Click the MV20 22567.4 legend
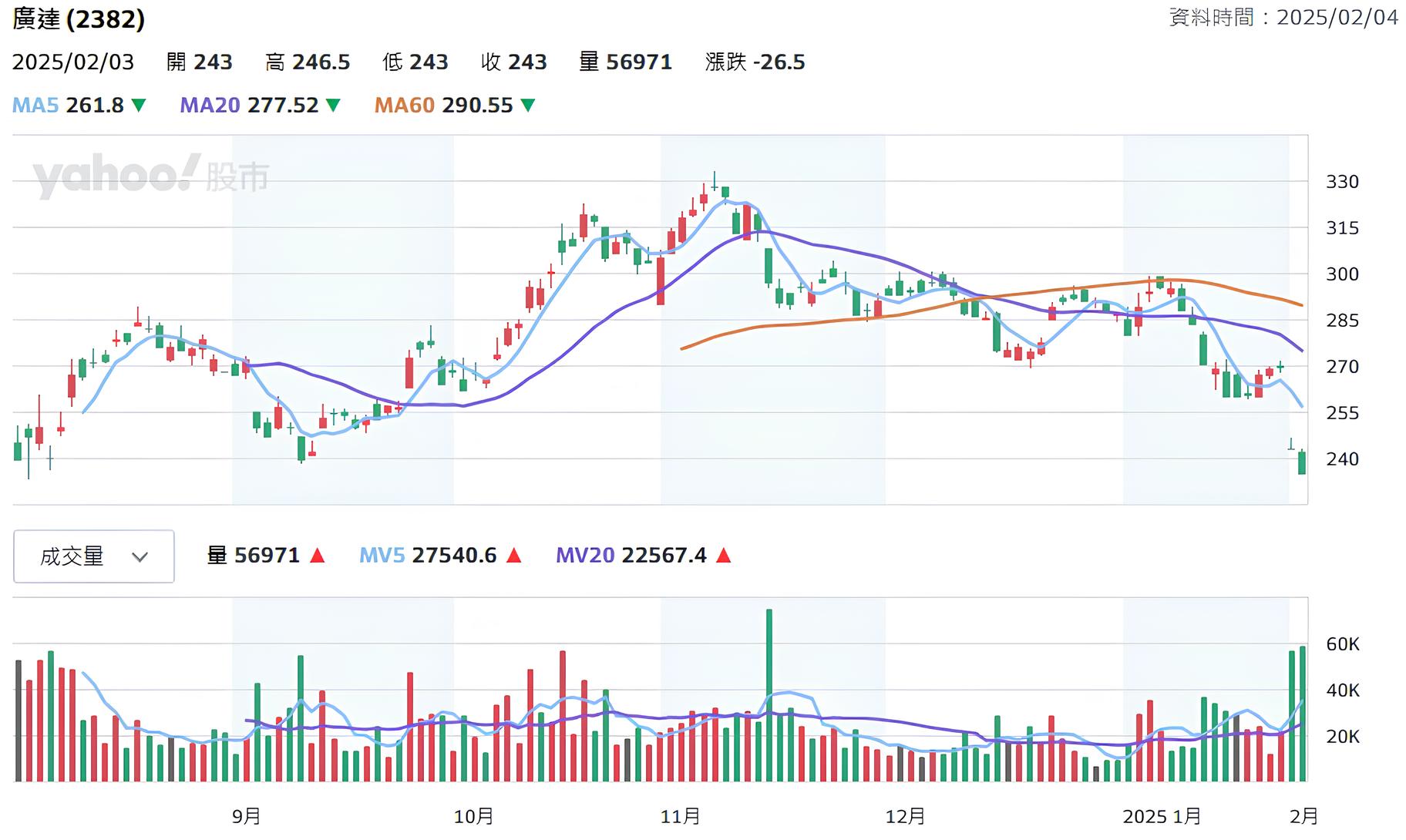This screenshot has width=1406, height=840. (x=631, y=556)
